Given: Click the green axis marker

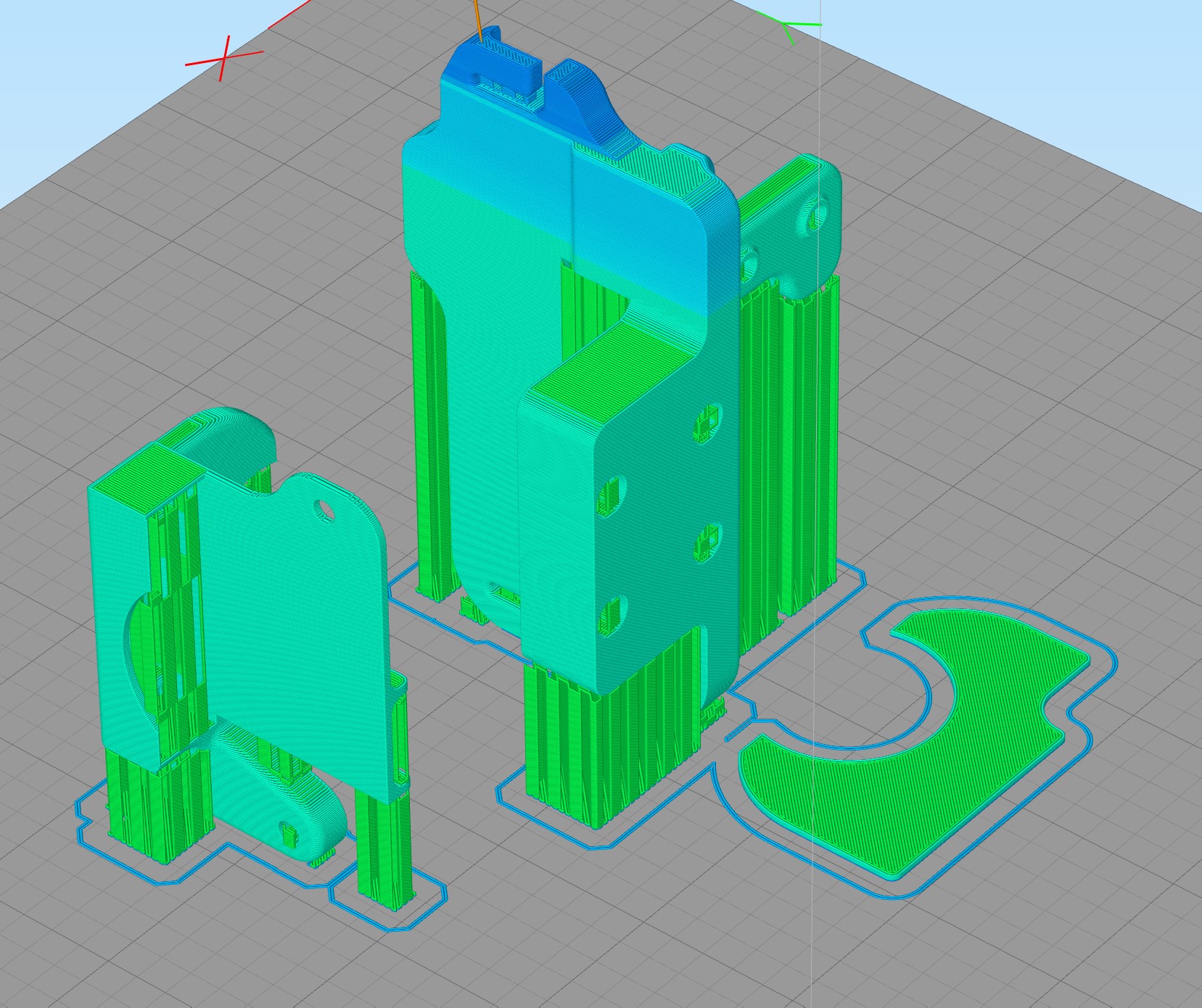Looking at the screenshot, I should pos(789,28).
